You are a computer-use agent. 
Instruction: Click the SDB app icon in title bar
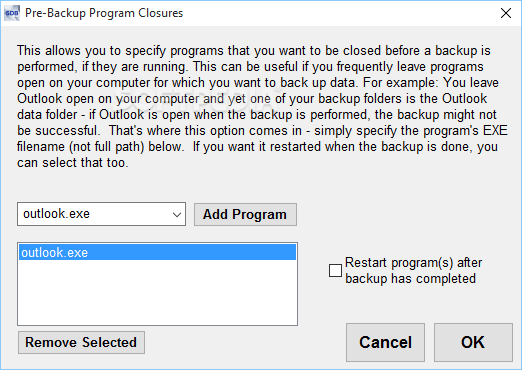coord(12,13)
